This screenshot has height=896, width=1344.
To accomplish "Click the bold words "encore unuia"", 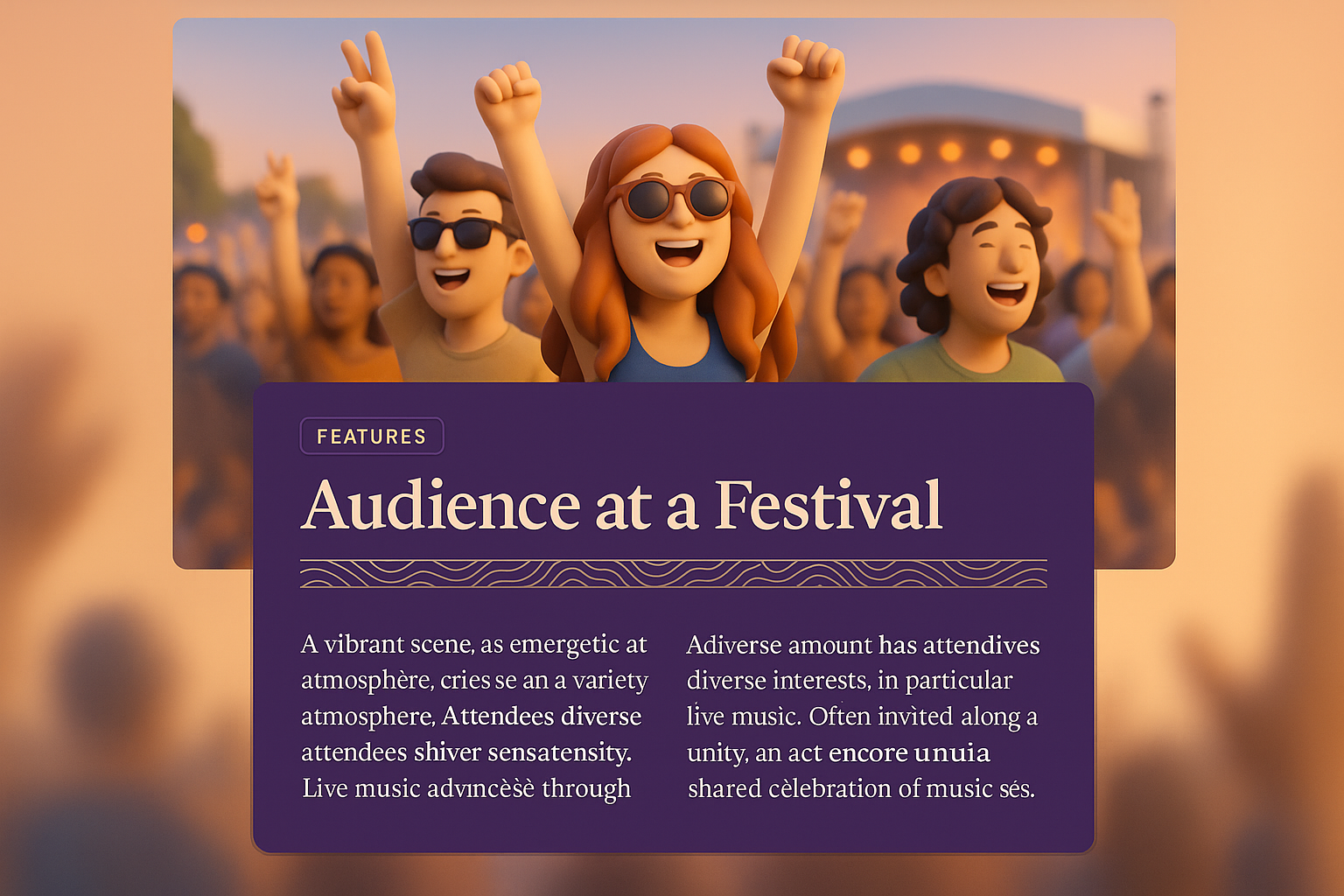I will 908,752.
